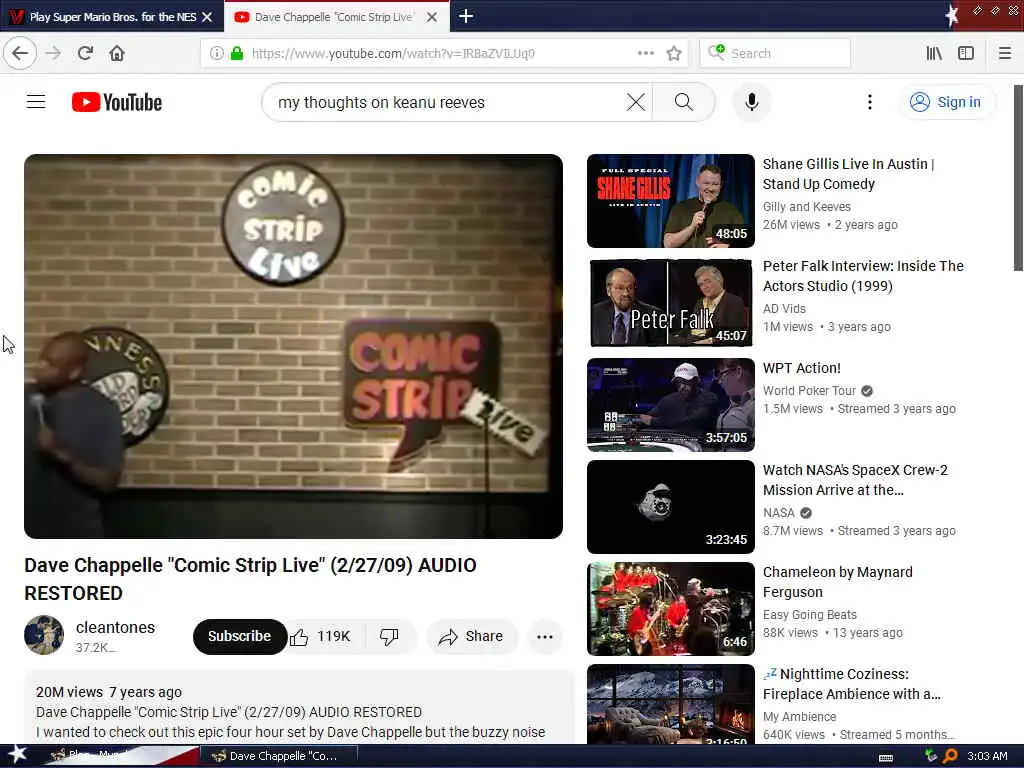This screenshot has height=768, width=1024.
Task: Click the taskbar clock 3:03 AM
Action: coord(987,756)
